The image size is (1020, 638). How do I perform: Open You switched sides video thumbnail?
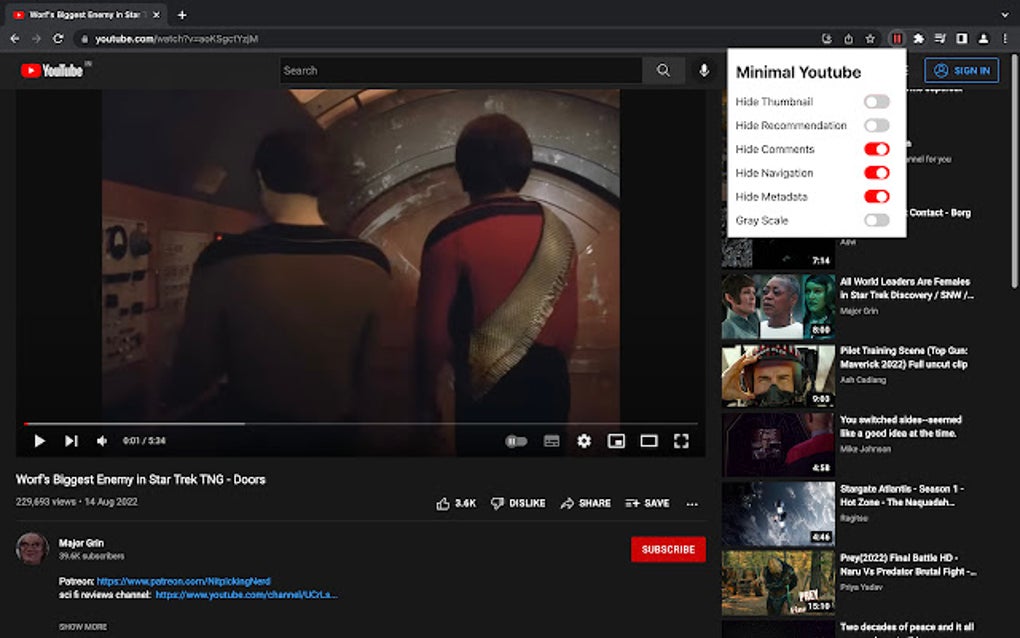click(777, 445)
